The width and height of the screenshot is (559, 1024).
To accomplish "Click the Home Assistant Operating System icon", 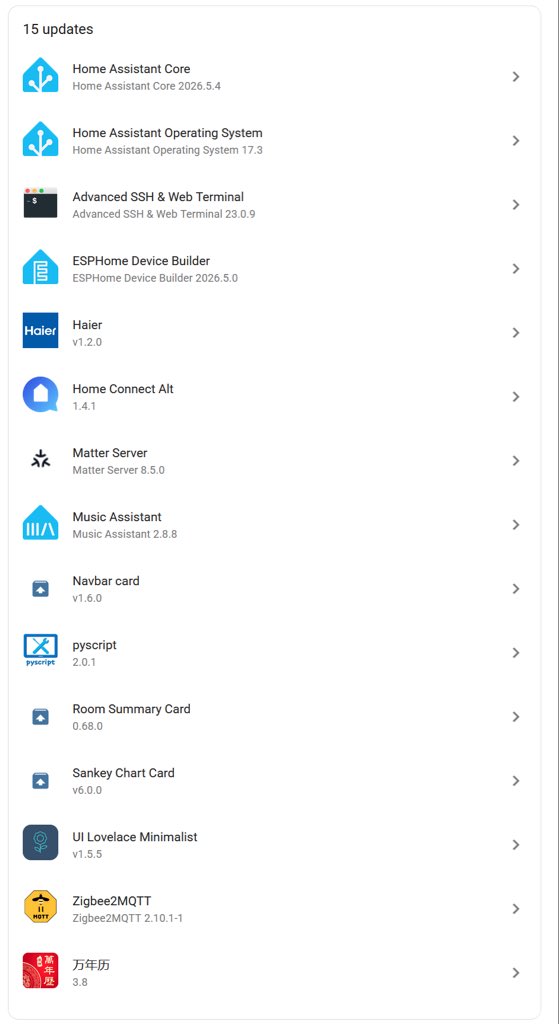I will pyautogui.click(x=40, y=140).
